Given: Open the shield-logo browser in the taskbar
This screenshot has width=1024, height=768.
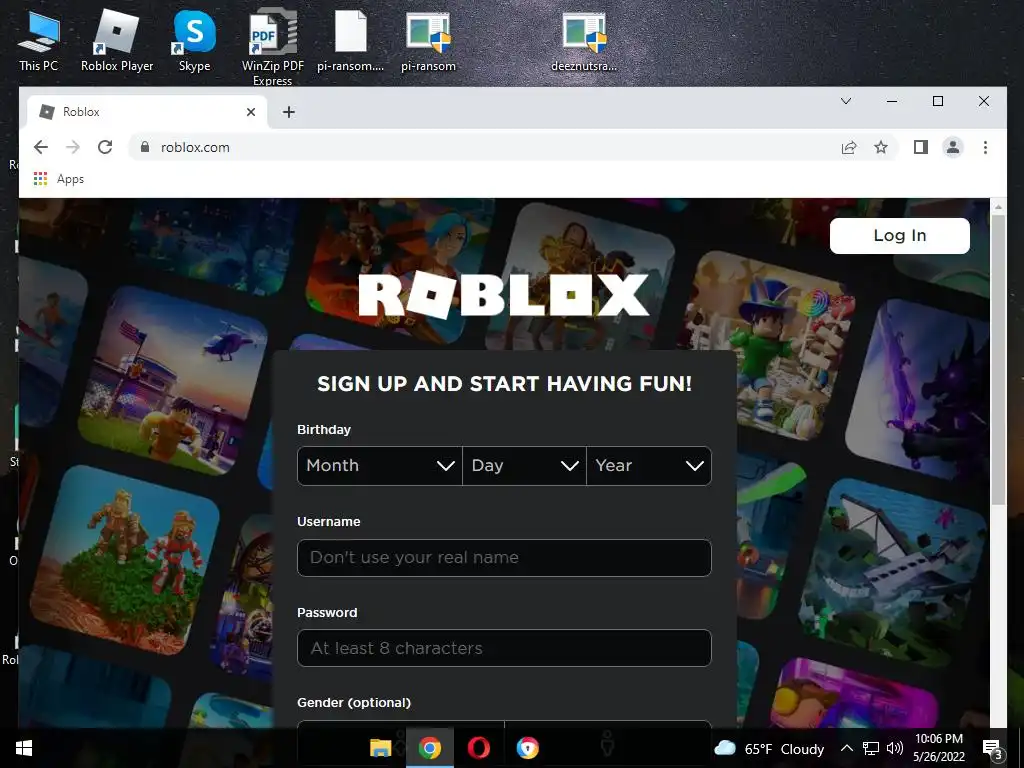Looking at the screenshot, I should 528,748.
